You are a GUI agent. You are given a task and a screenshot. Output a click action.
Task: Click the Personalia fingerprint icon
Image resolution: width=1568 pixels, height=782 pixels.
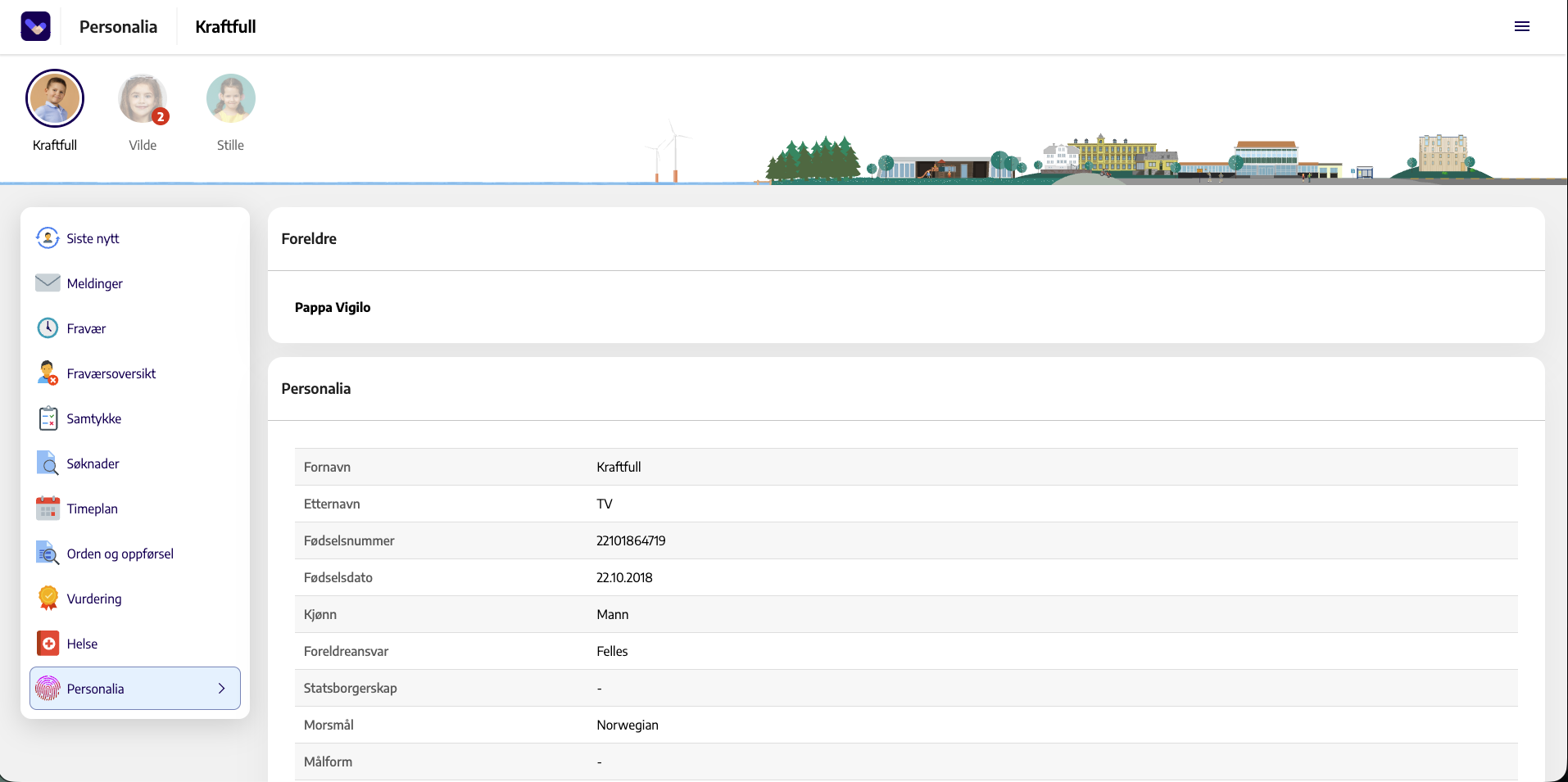point(48,689)
